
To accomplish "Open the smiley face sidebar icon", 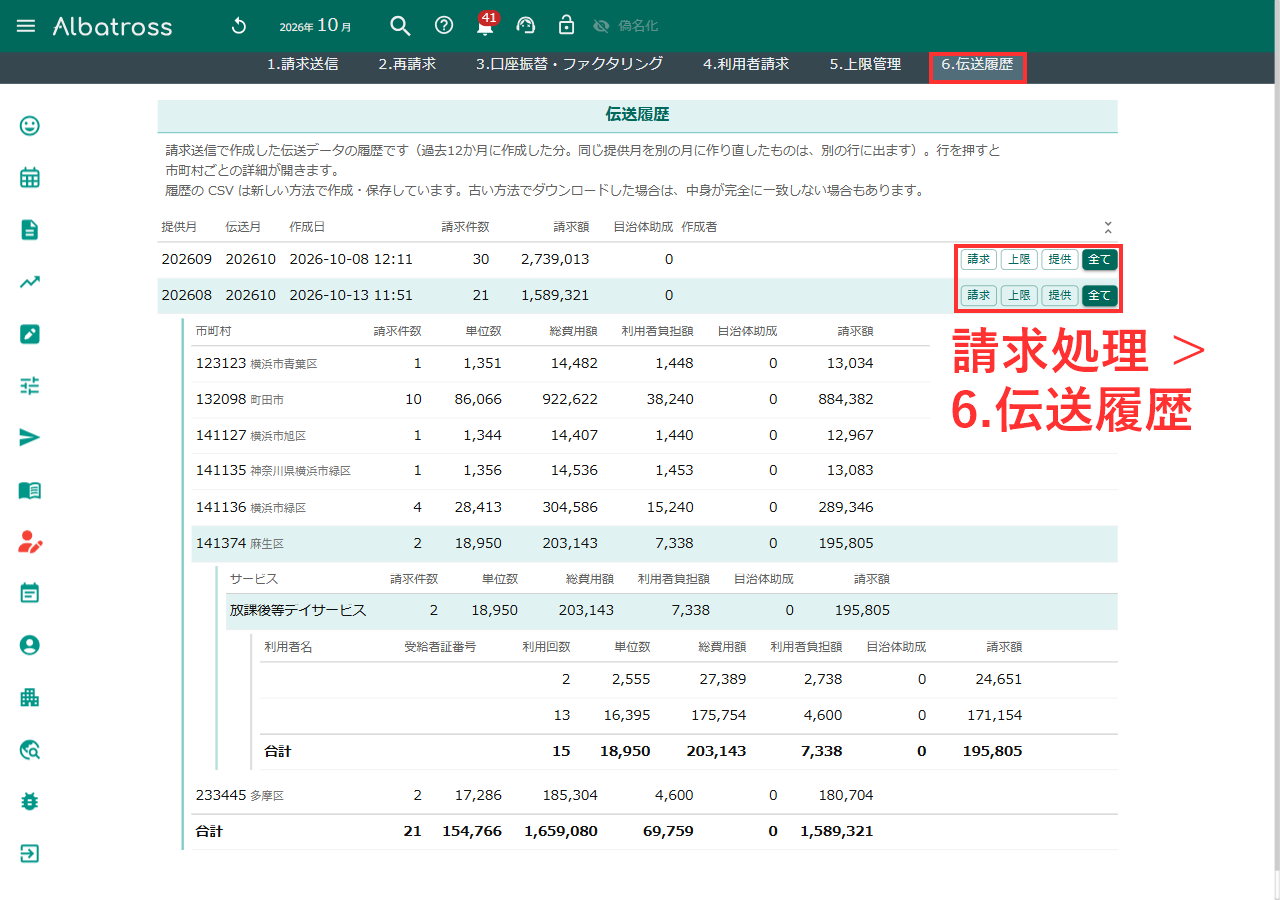I will pos(30,126).
